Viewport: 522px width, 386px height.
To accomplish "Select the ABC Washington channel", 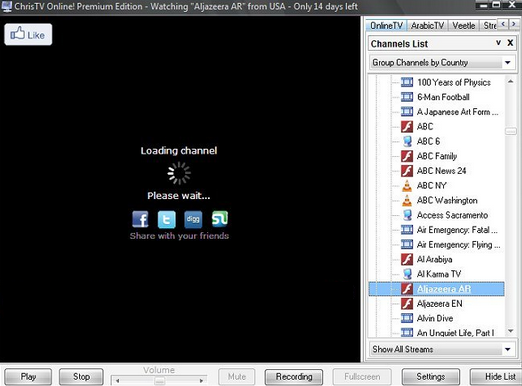I will pyautogui.click(x=447, y=200).
